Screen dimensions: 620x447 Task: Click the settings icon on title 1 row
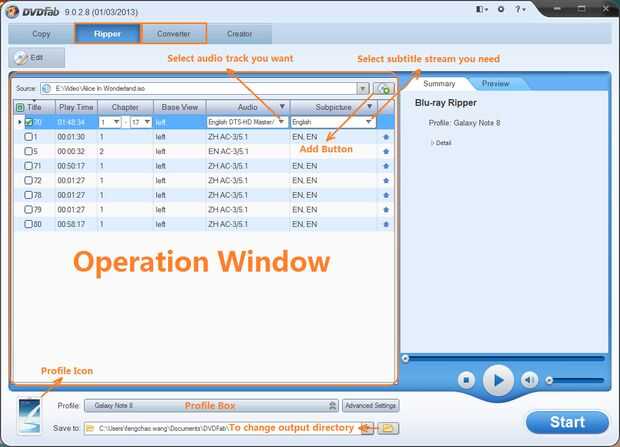coord(386,137)
